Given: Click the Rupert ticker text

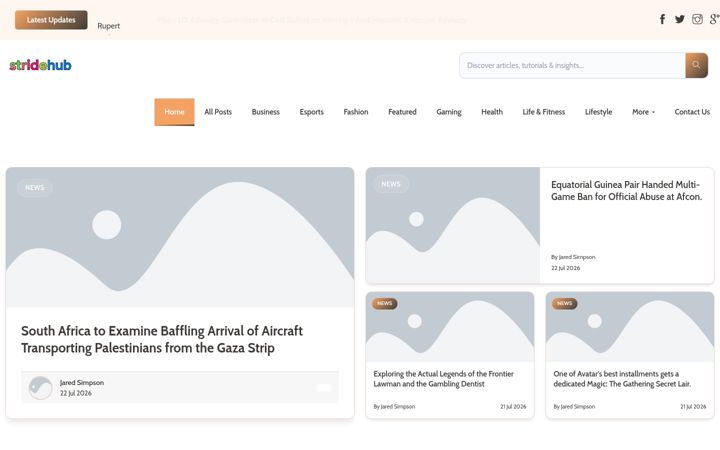Looking at the screenshot, I should coord(108,26).
